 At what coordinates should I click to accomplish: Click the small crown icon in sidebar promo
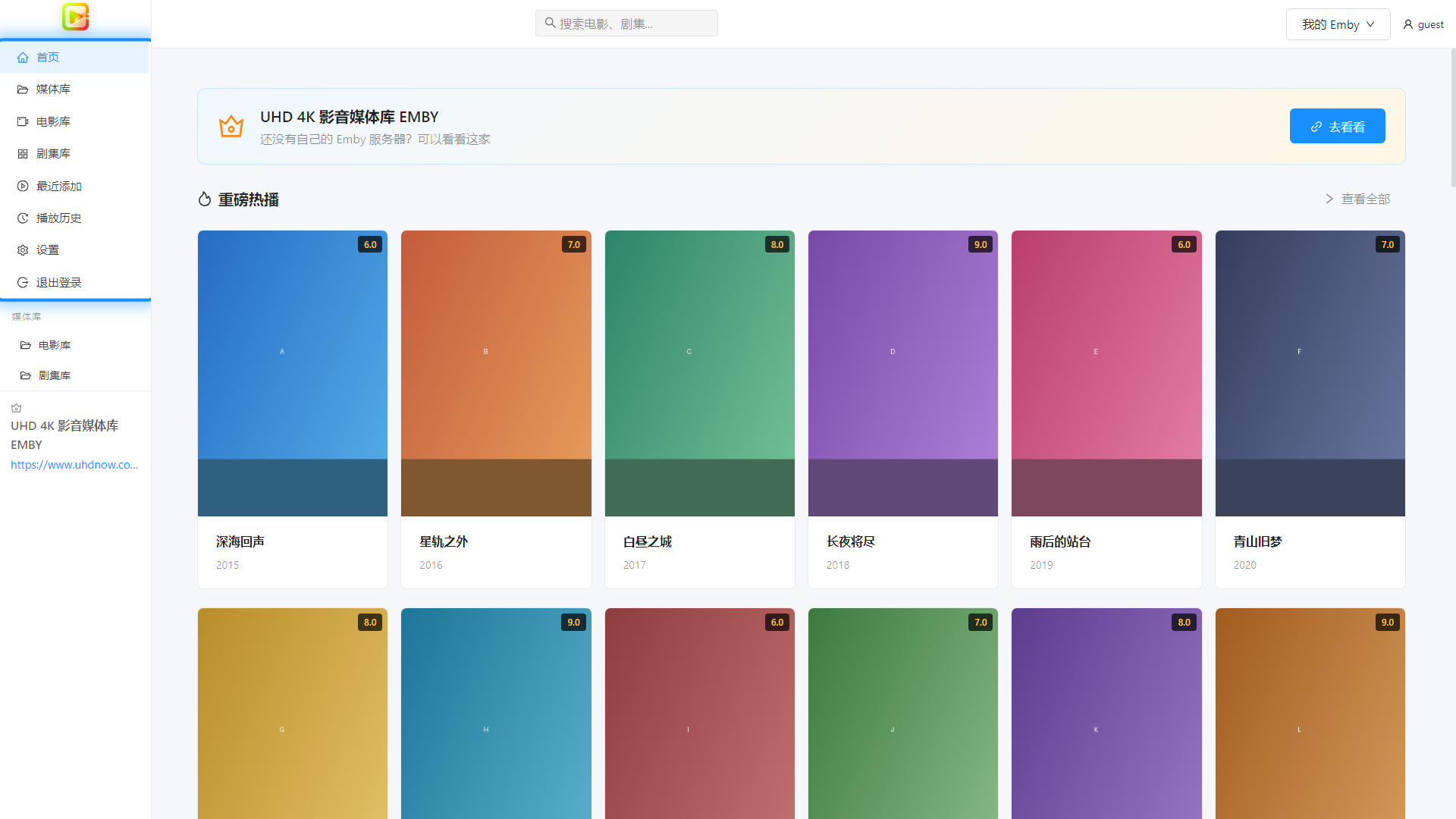17,408
